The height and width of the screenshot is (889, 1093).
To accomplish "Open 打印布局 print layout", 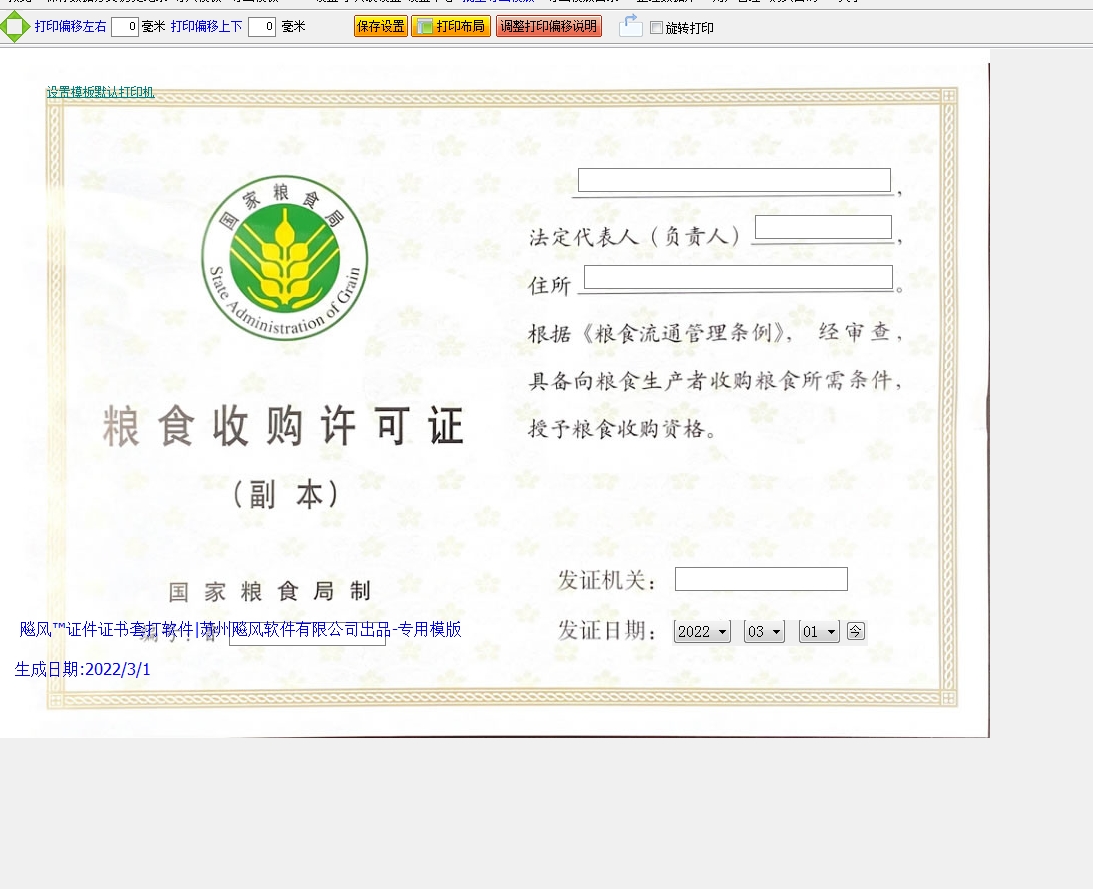I will [451, 27].
